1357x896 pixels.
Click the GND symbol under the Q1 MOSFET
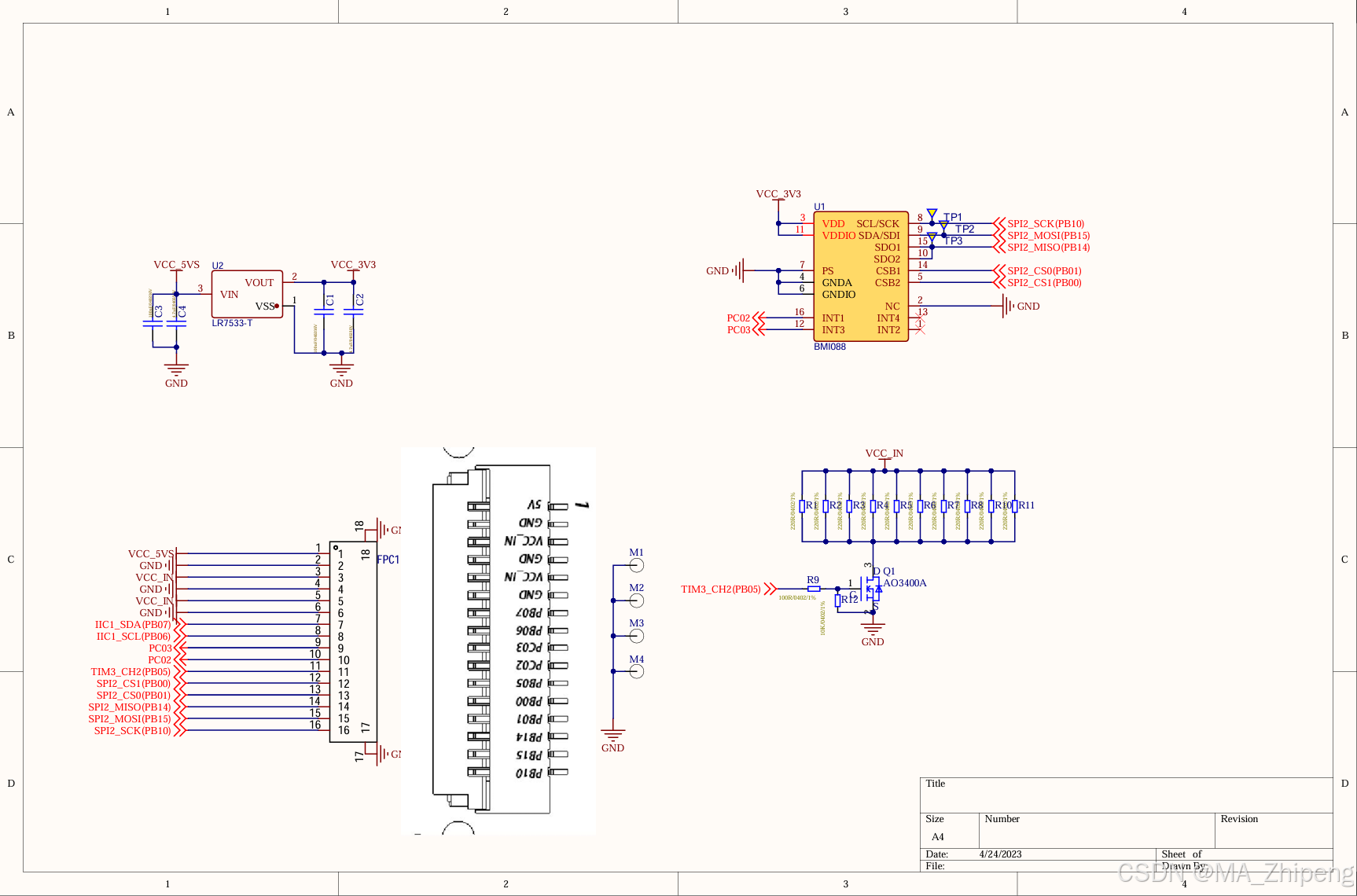873,631
